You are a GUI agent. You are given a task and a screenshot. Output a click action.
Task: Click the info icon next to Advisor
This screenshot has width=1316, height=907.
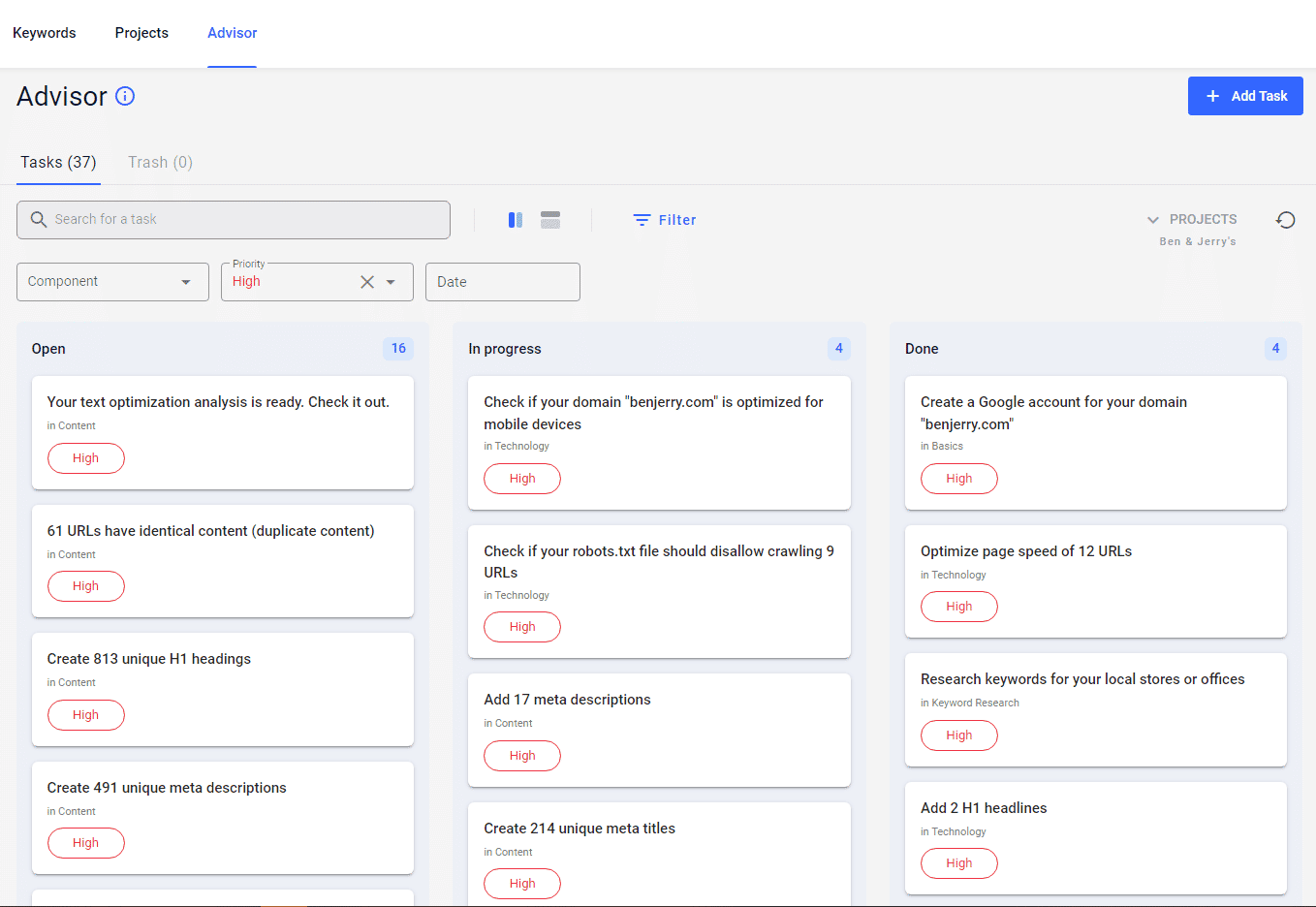pos(125,96)
